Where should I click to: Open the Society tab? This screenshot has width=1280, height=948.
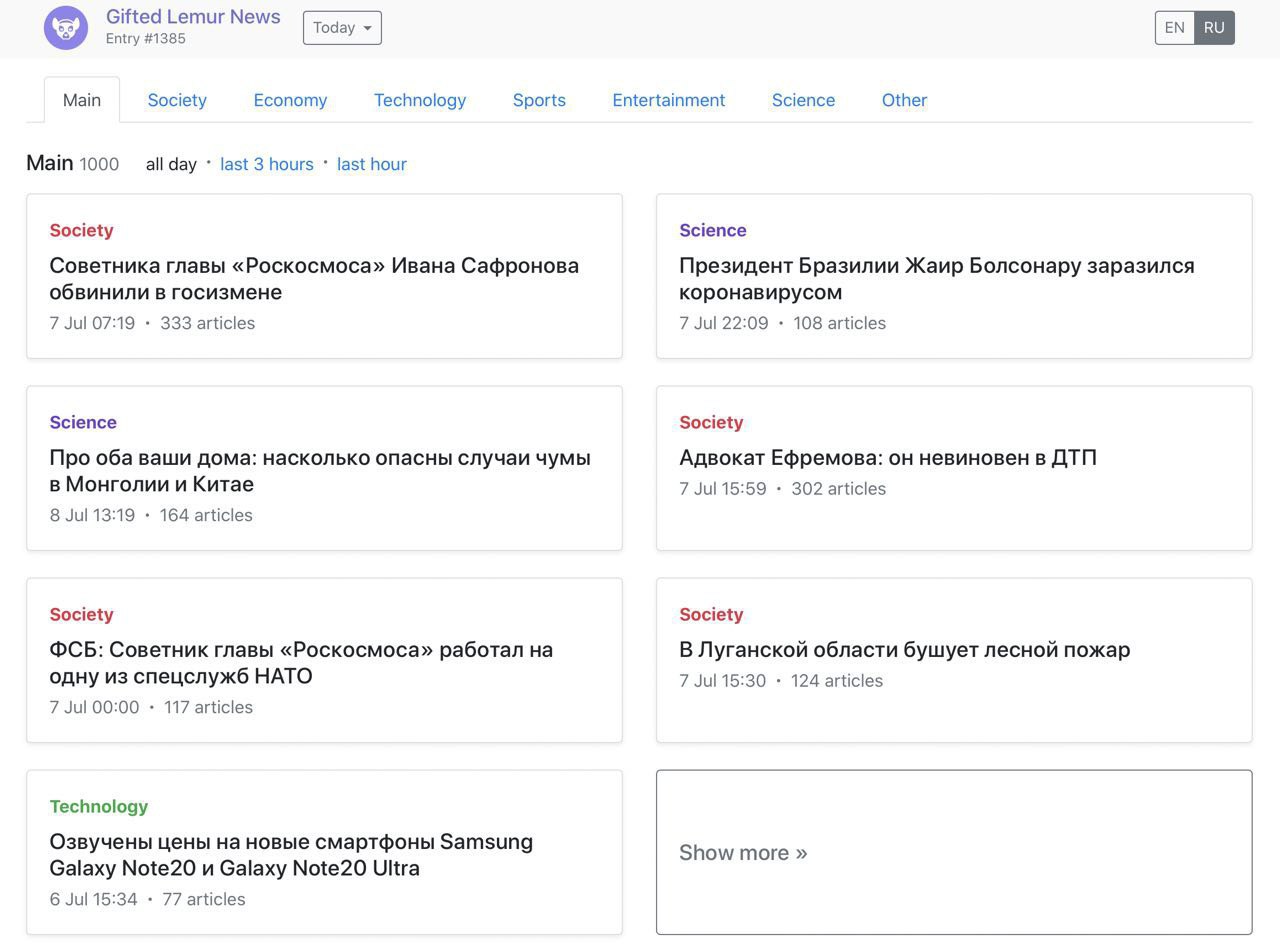point(177,100)
